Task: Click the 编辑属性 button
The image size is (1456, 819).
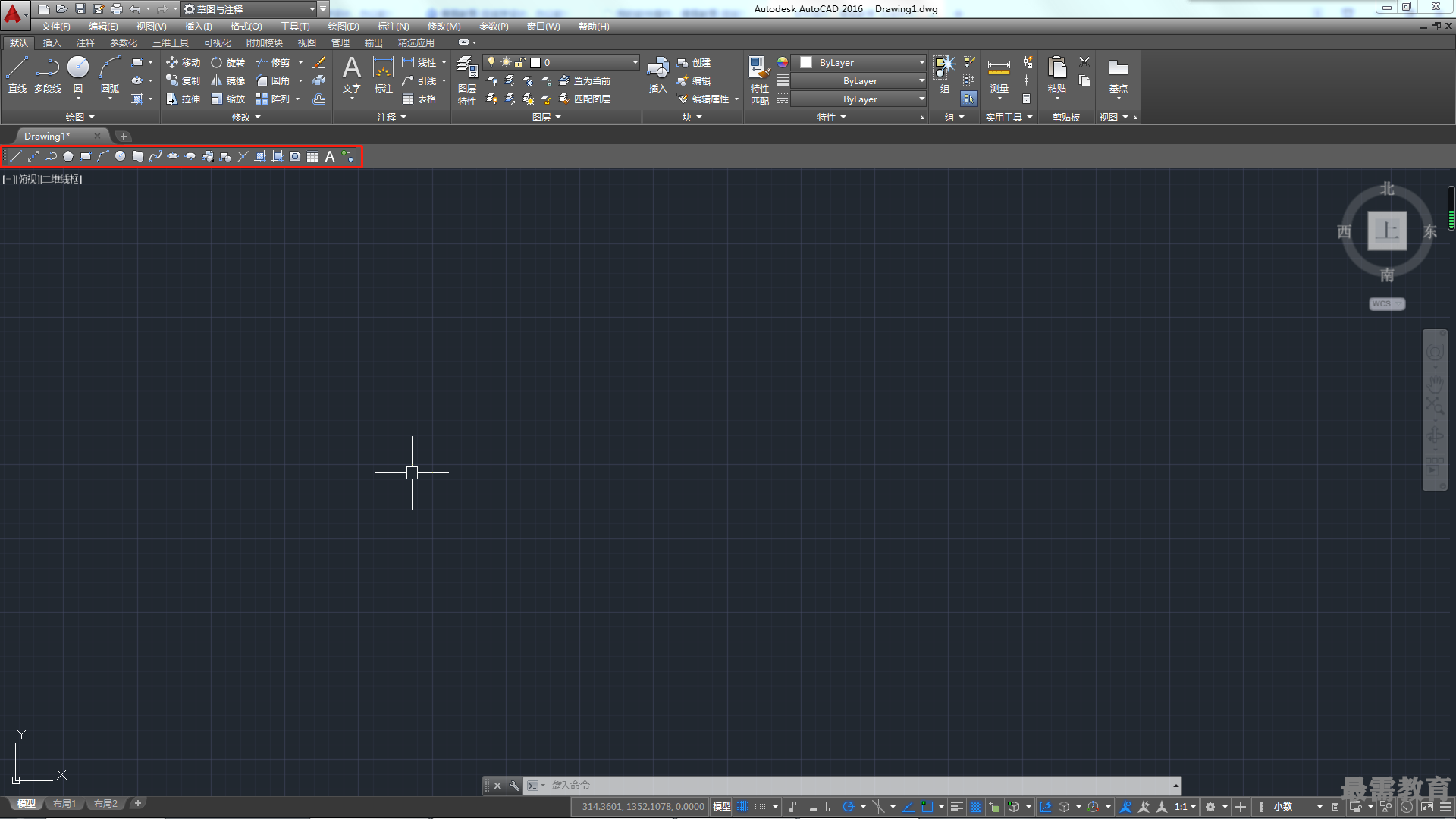Action: click(x=704, y=99)
